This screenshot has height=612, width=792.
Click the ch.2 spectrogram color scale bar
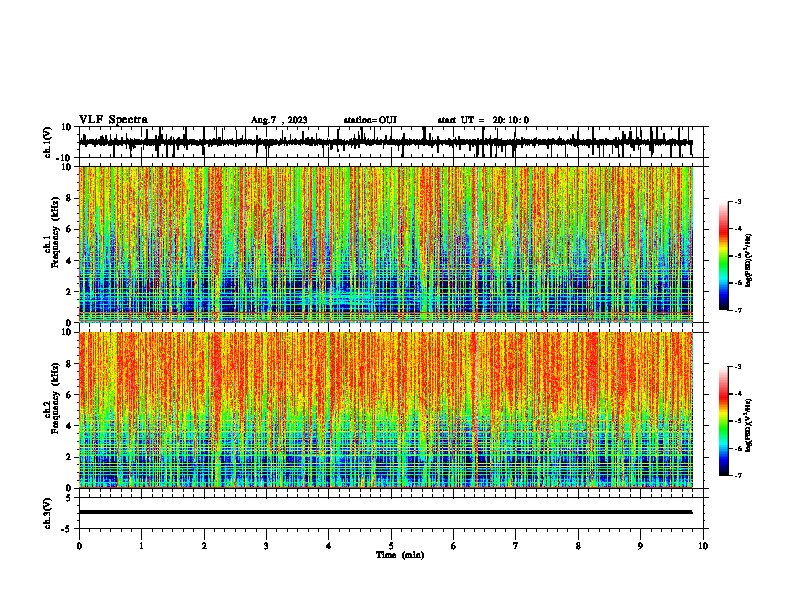[x=724, y=421]
